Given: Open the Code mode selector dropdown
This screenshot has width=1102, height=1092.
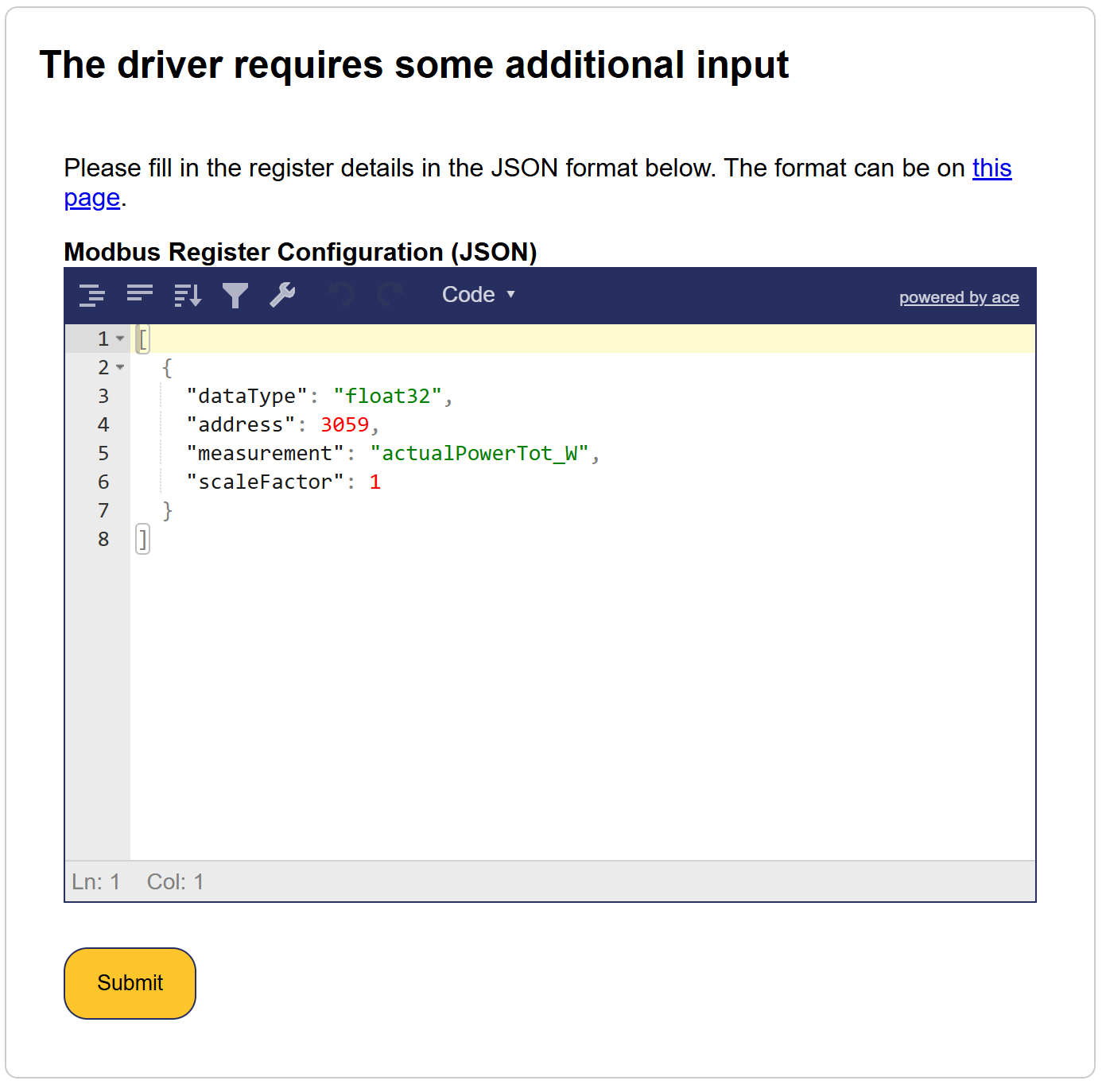Looking at the screenshot, I should tap(479, 294).
